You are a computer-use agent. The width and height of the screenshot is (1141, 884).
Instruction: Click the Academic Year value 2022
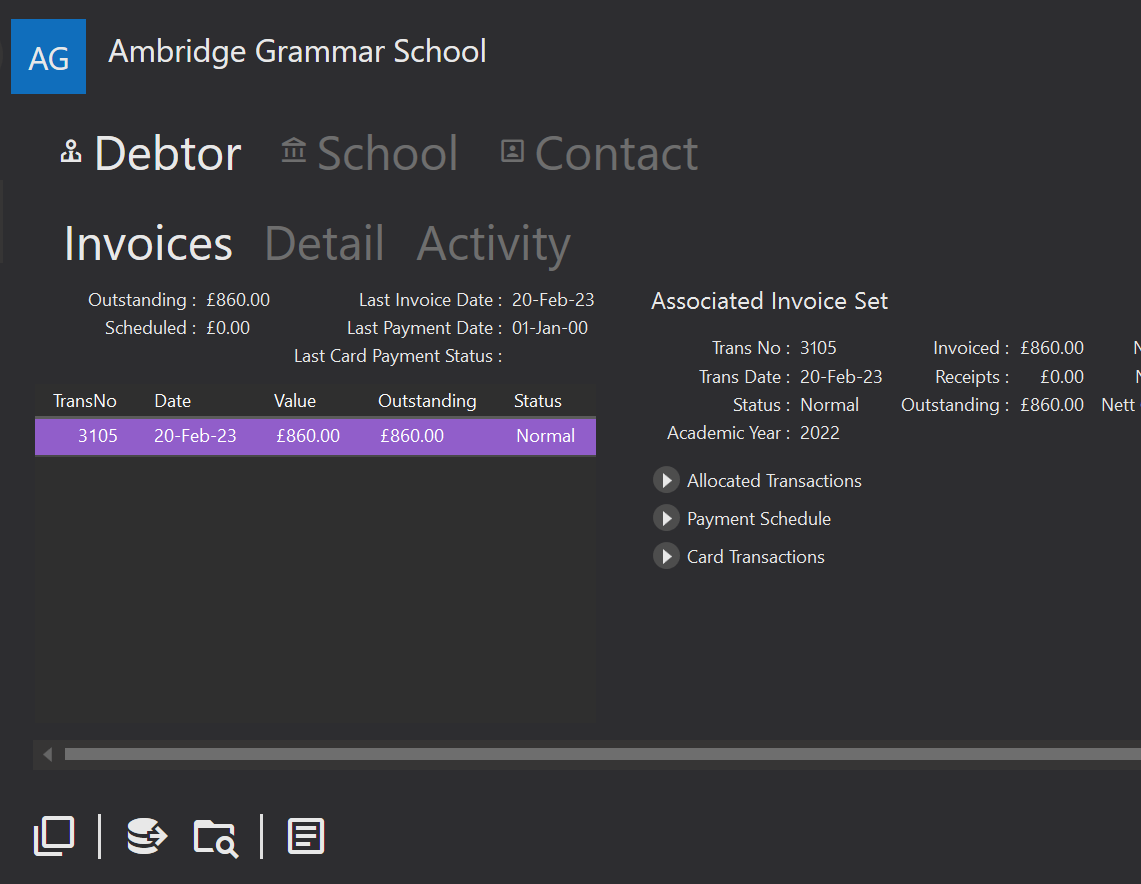pos(819,433)
